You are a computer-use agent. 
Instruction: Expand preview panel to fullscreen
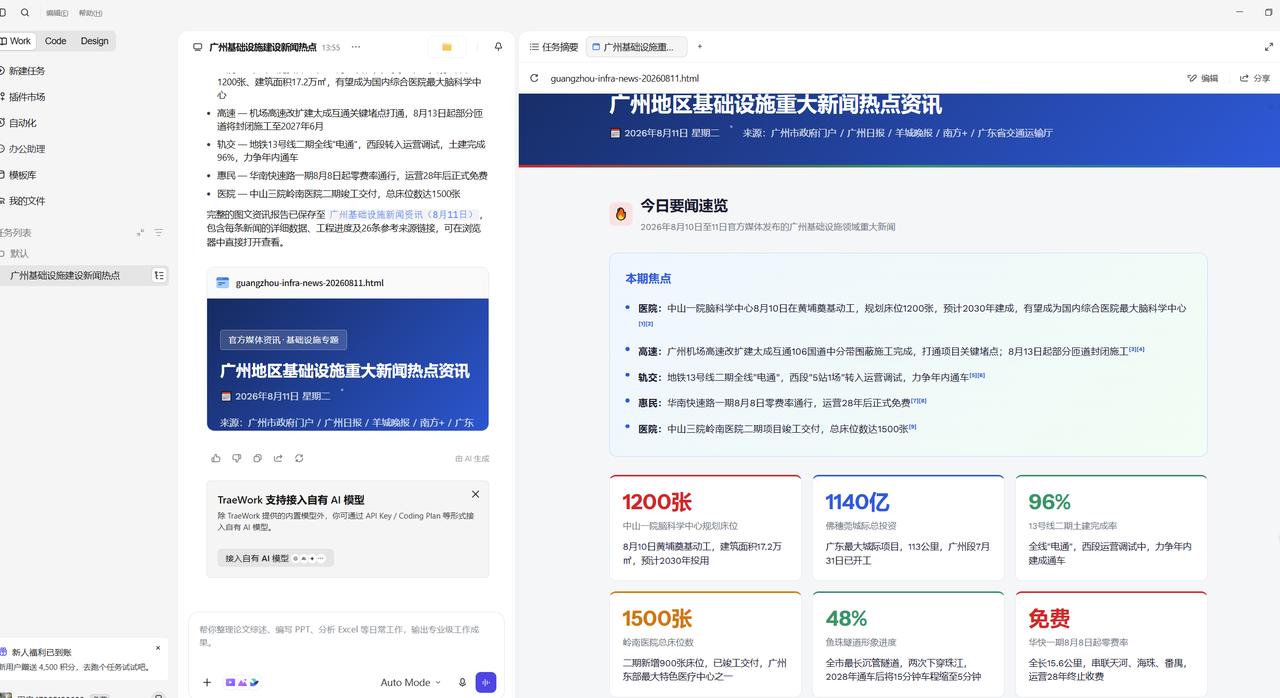point(1269,47)
